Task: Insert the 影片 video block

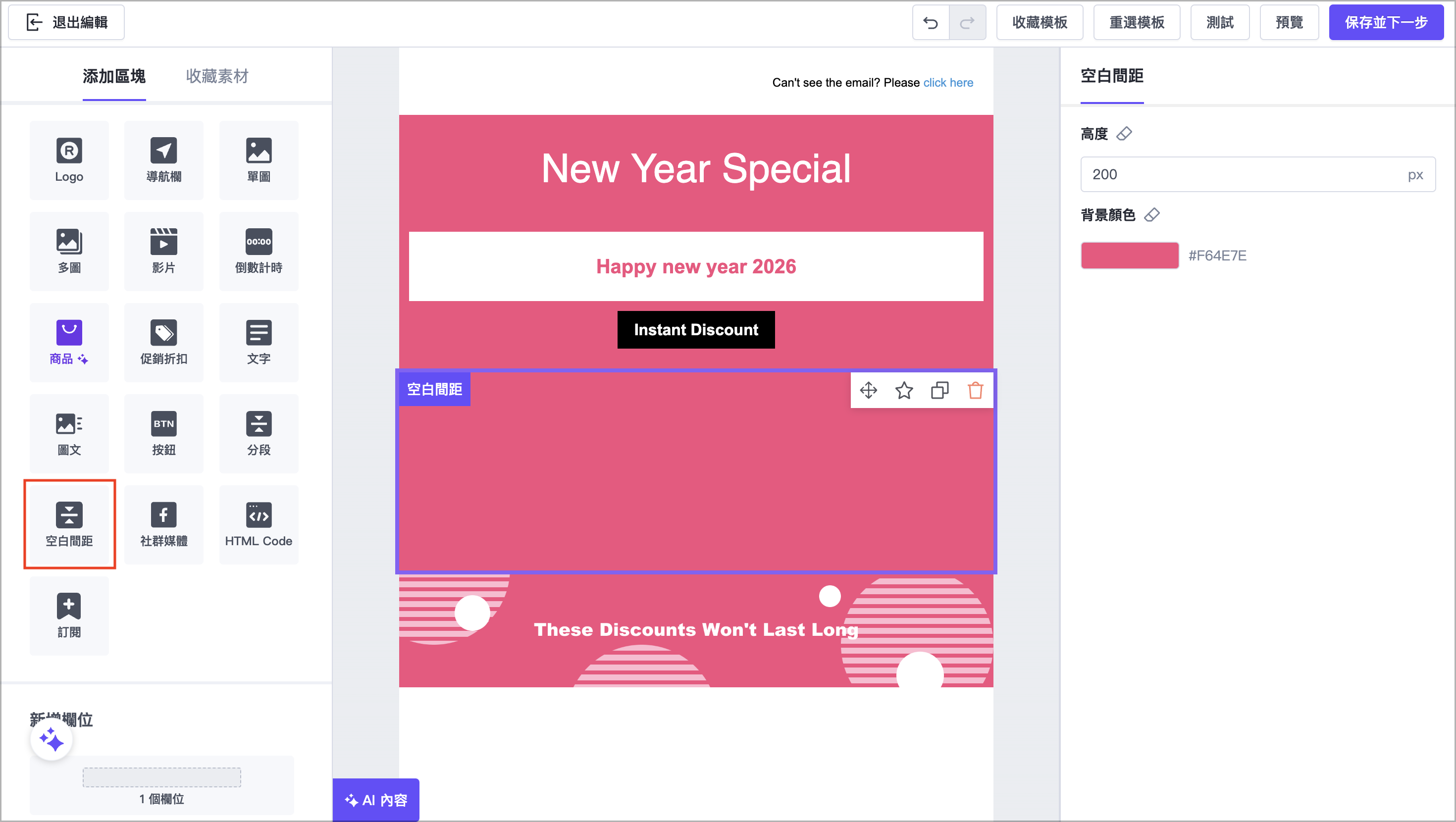Action: coord(163,251)
